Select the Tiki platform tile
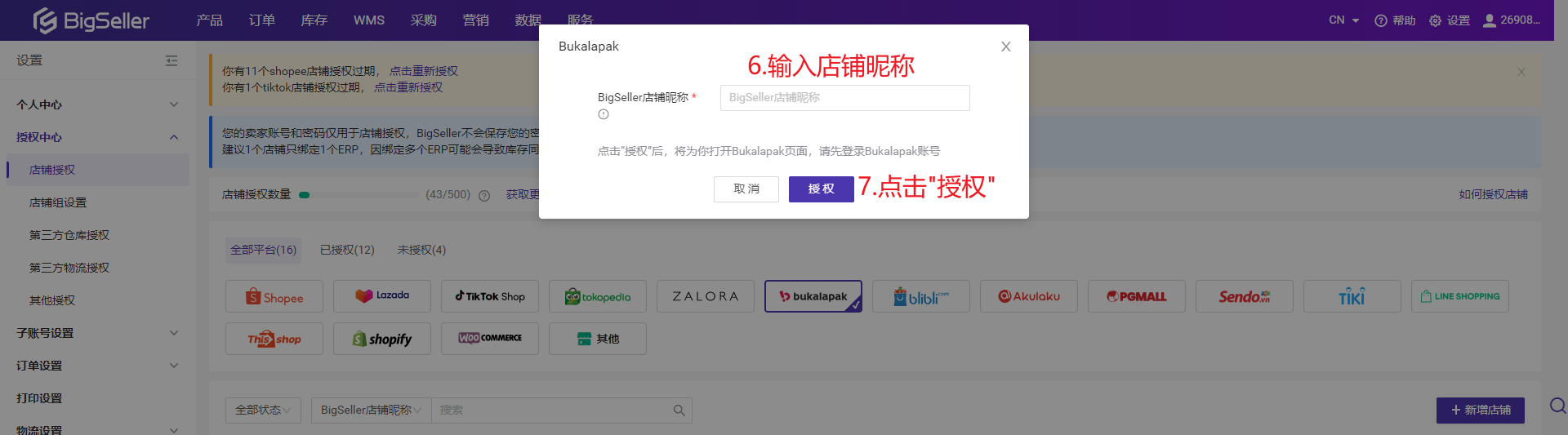The image size is (1568, 435). coord(1352,296)
